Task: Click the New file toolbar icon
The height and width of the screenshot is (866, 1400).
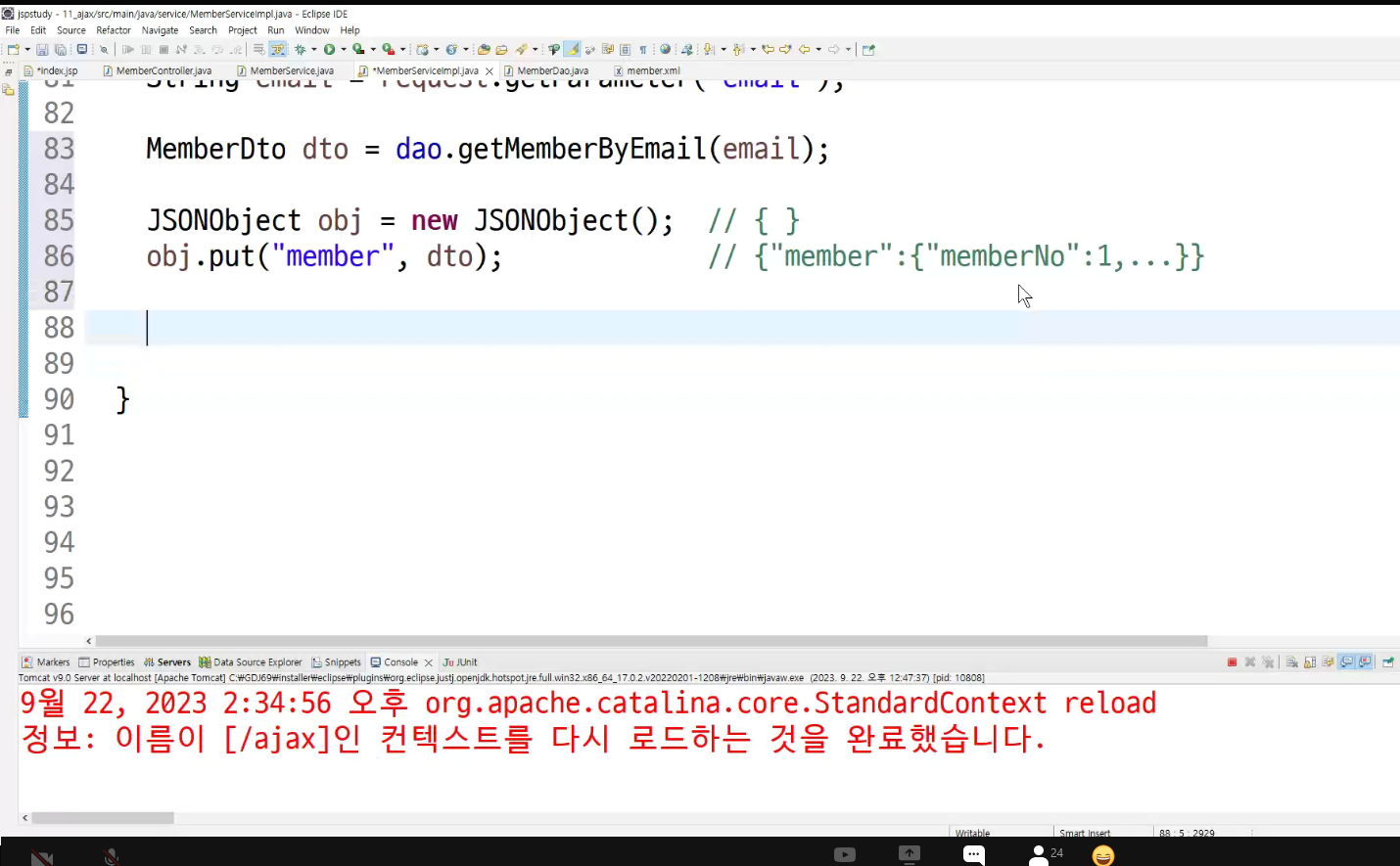Action: click(x=13, y=49)
